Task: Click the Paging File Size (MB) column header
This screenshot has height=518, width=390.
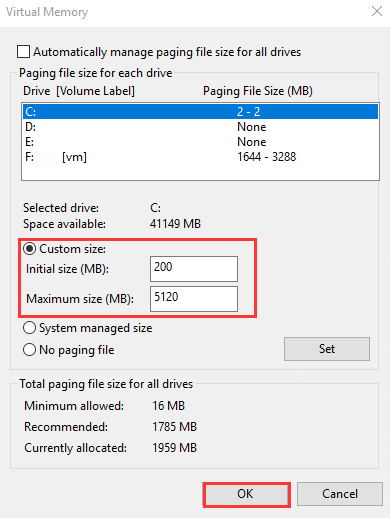Action: (x=258, y=91)
